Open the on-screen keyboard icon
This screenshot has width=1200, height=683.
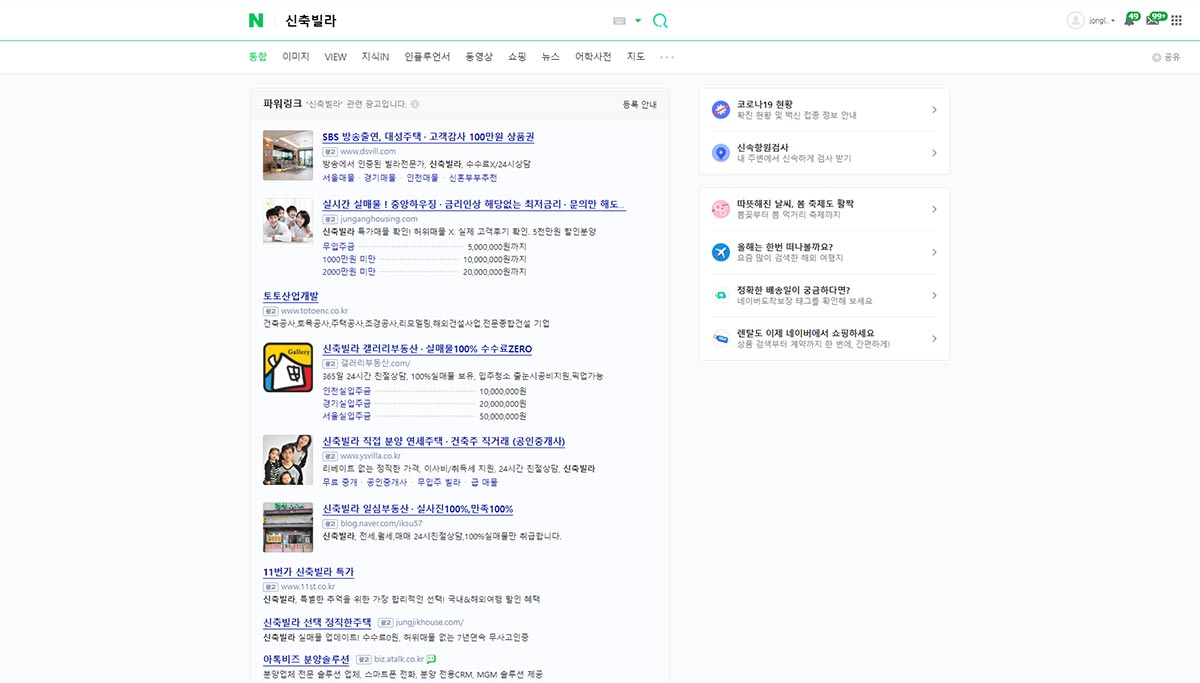click(619, 20)
